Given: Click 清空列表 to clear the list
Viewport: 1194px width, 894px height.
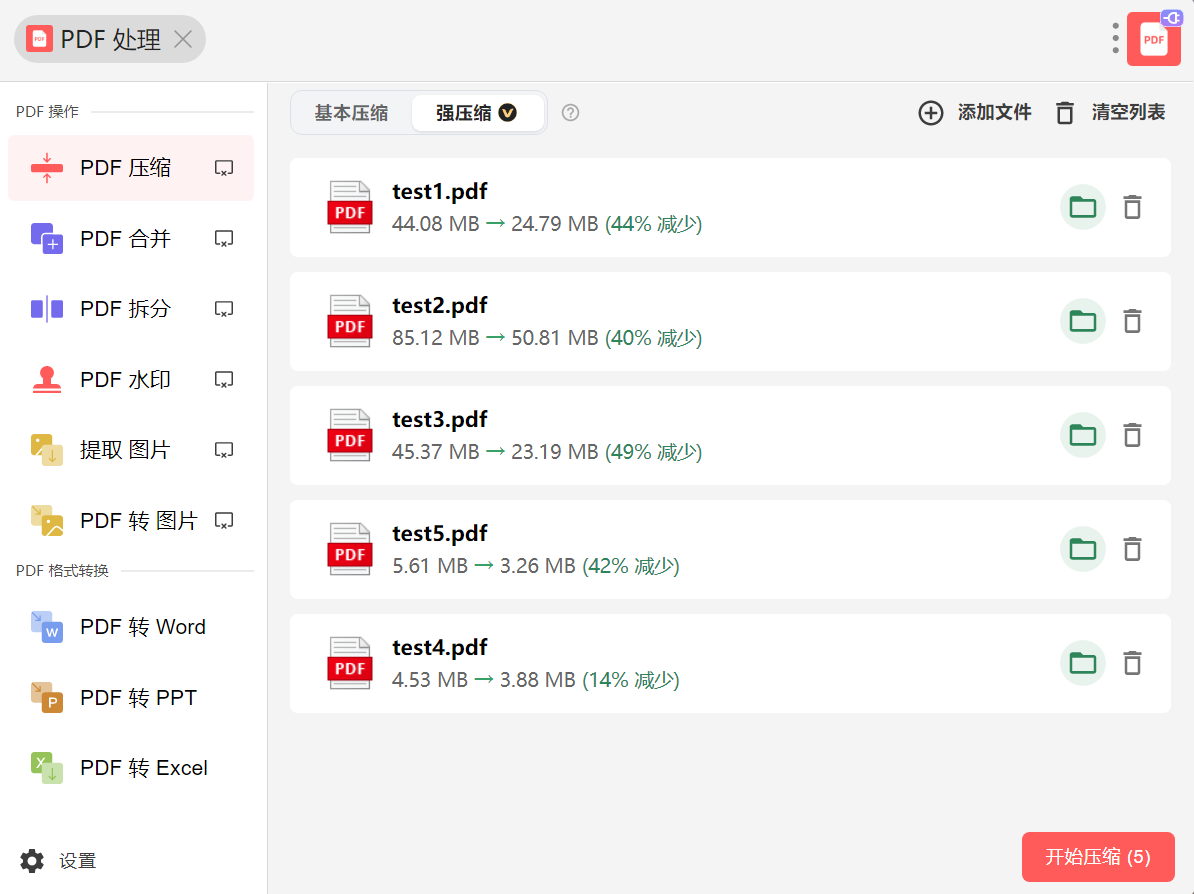Looking at the screenshot, I should pyautogui.click(x=1110, y=113).
